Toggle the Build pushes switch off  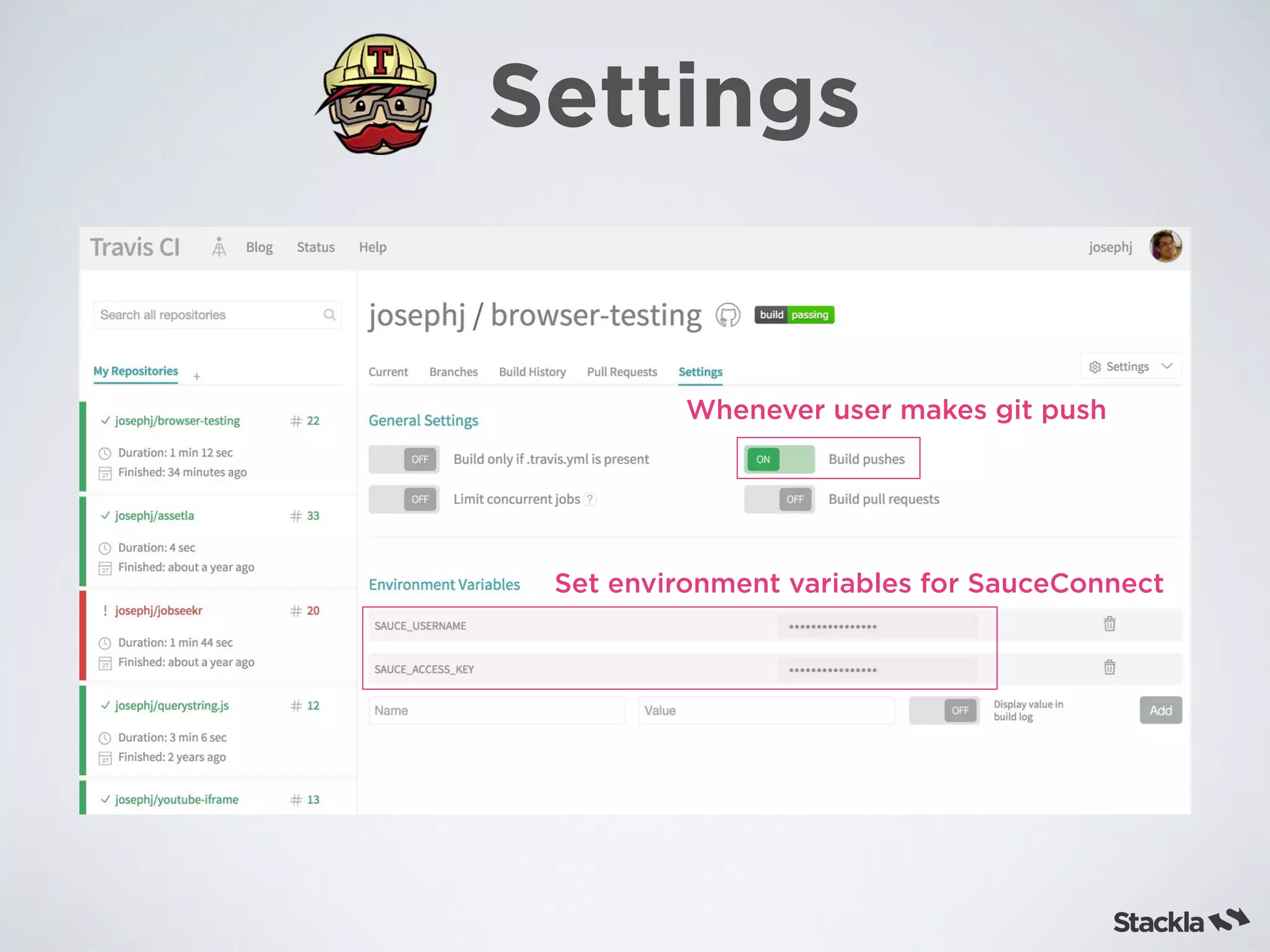pyautogui.click(x=779, y=459)
